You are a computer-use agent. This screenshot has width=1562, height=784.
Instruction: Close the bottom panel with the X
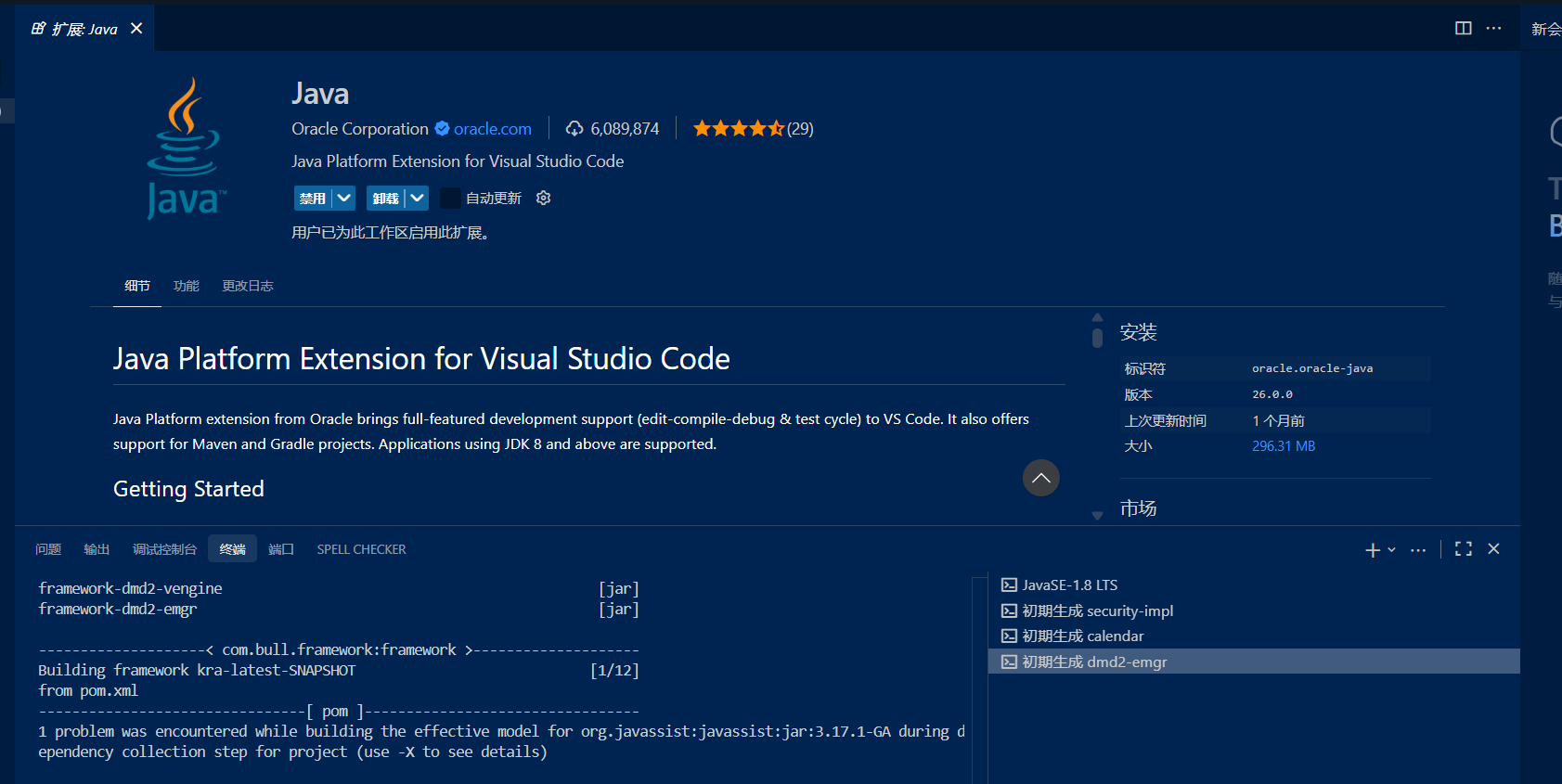[1493, 549]
